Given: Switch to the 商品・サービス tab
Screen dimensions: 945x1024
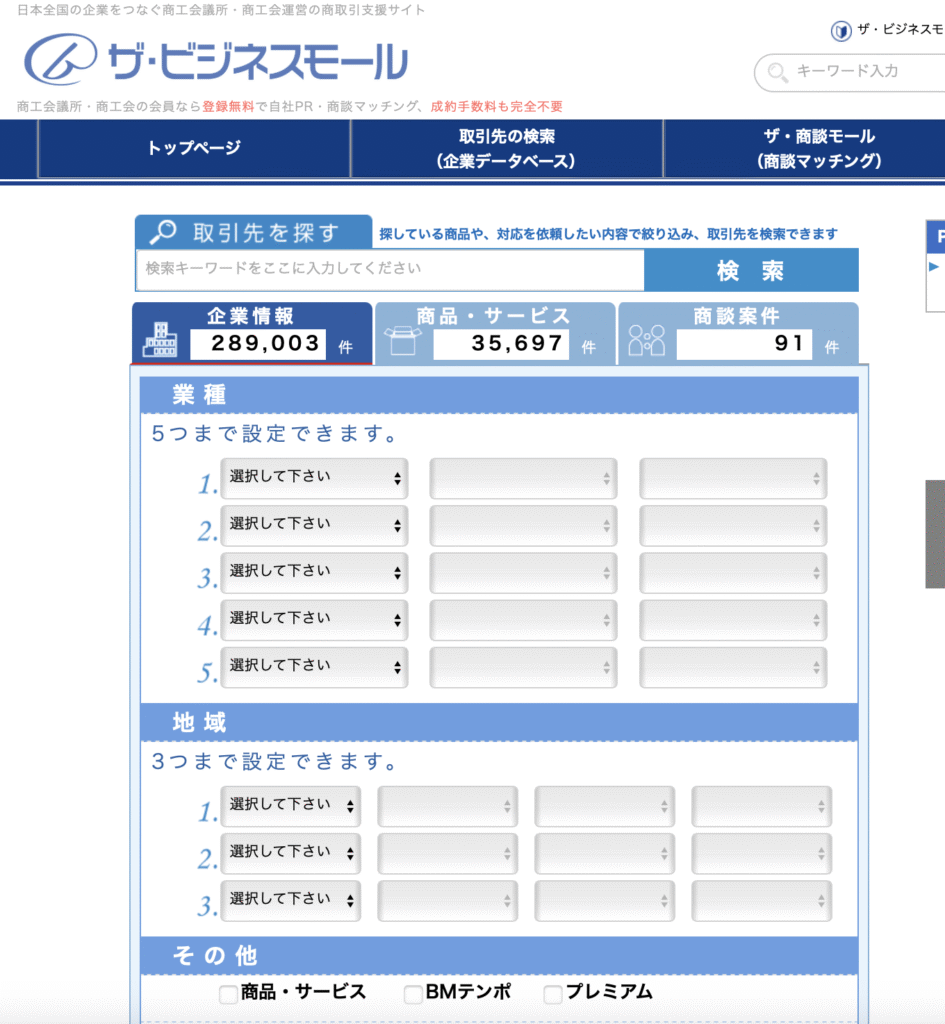Looking at the screenshot, I should tap(495, 333).
